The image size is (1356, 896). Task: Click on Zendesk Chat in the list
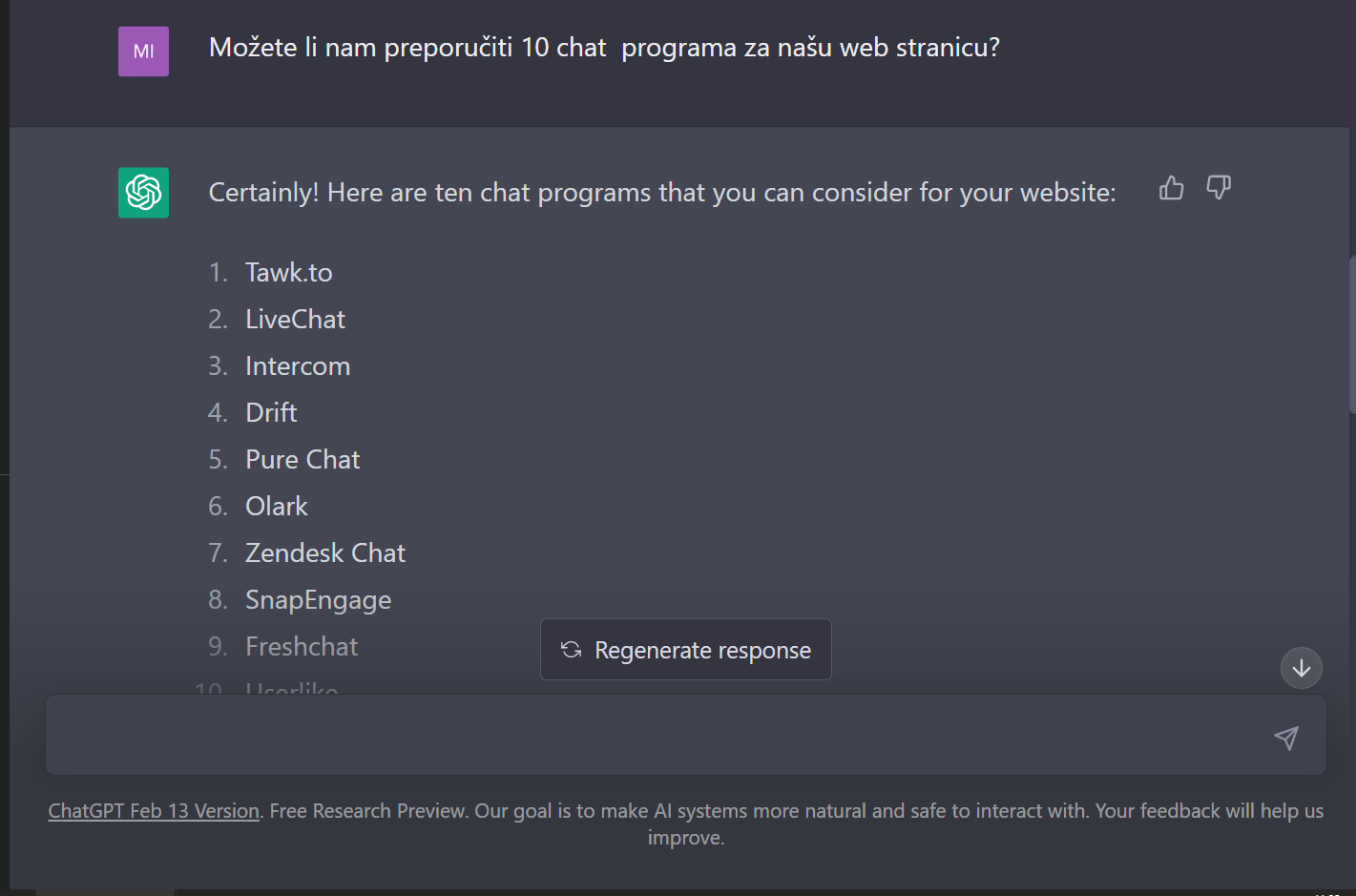tap(324, 553)
